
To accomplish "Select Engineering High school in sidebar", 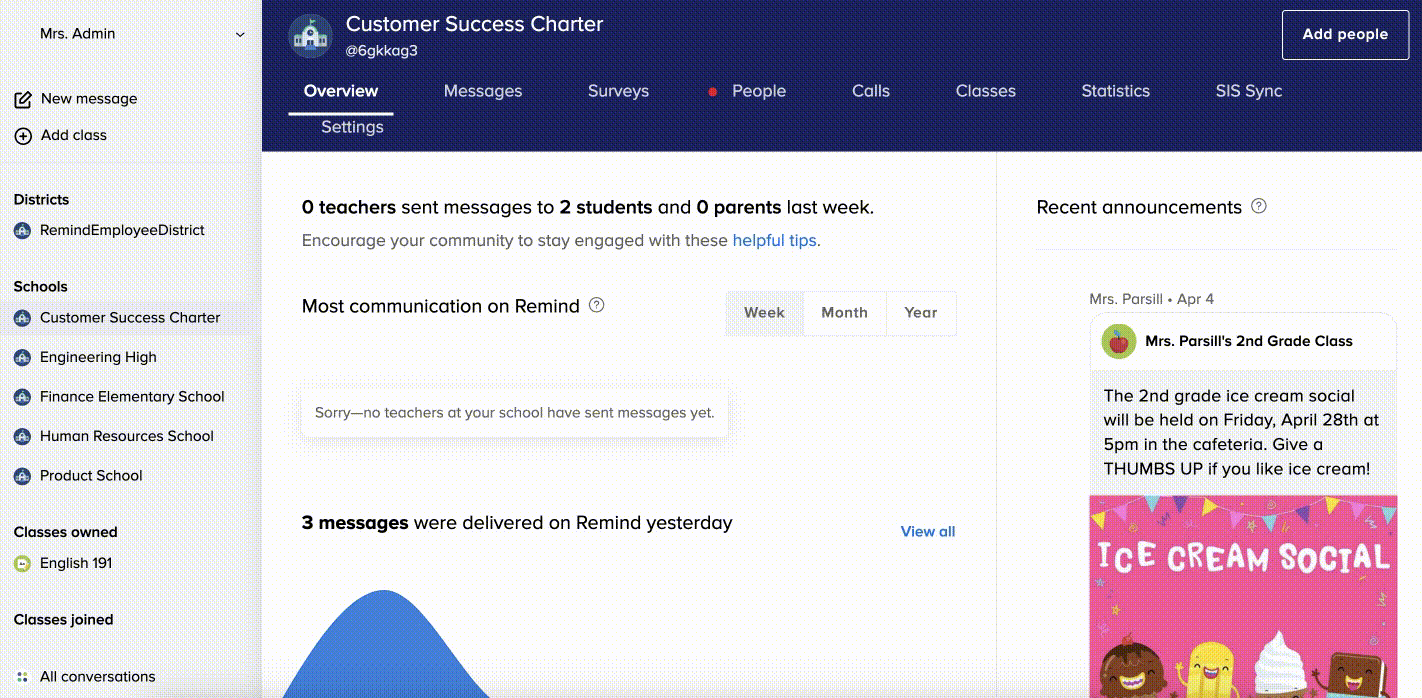I will pyautogui.click(x=98, y=357).
